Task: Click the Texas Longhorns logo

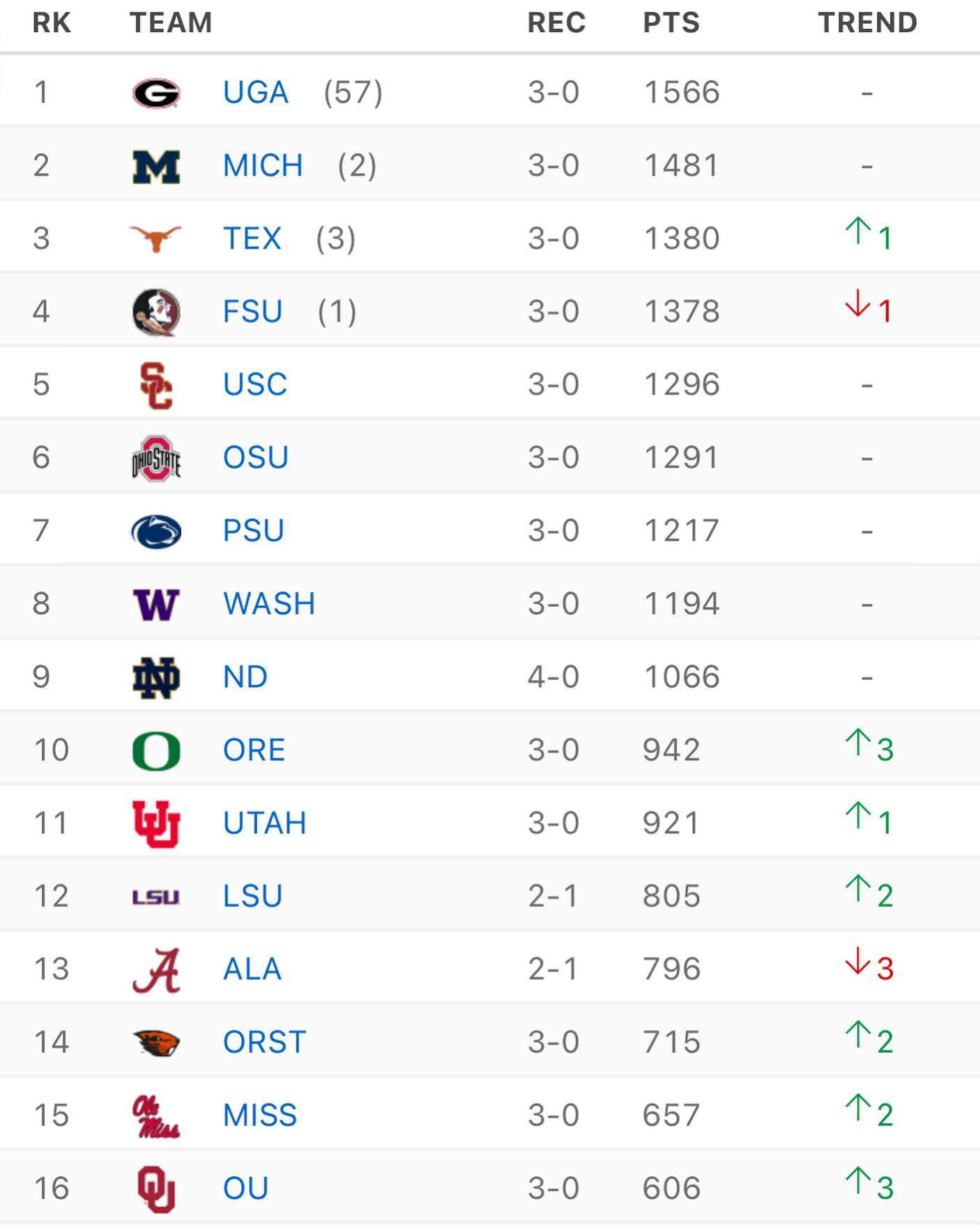Action: coord(155,239)
